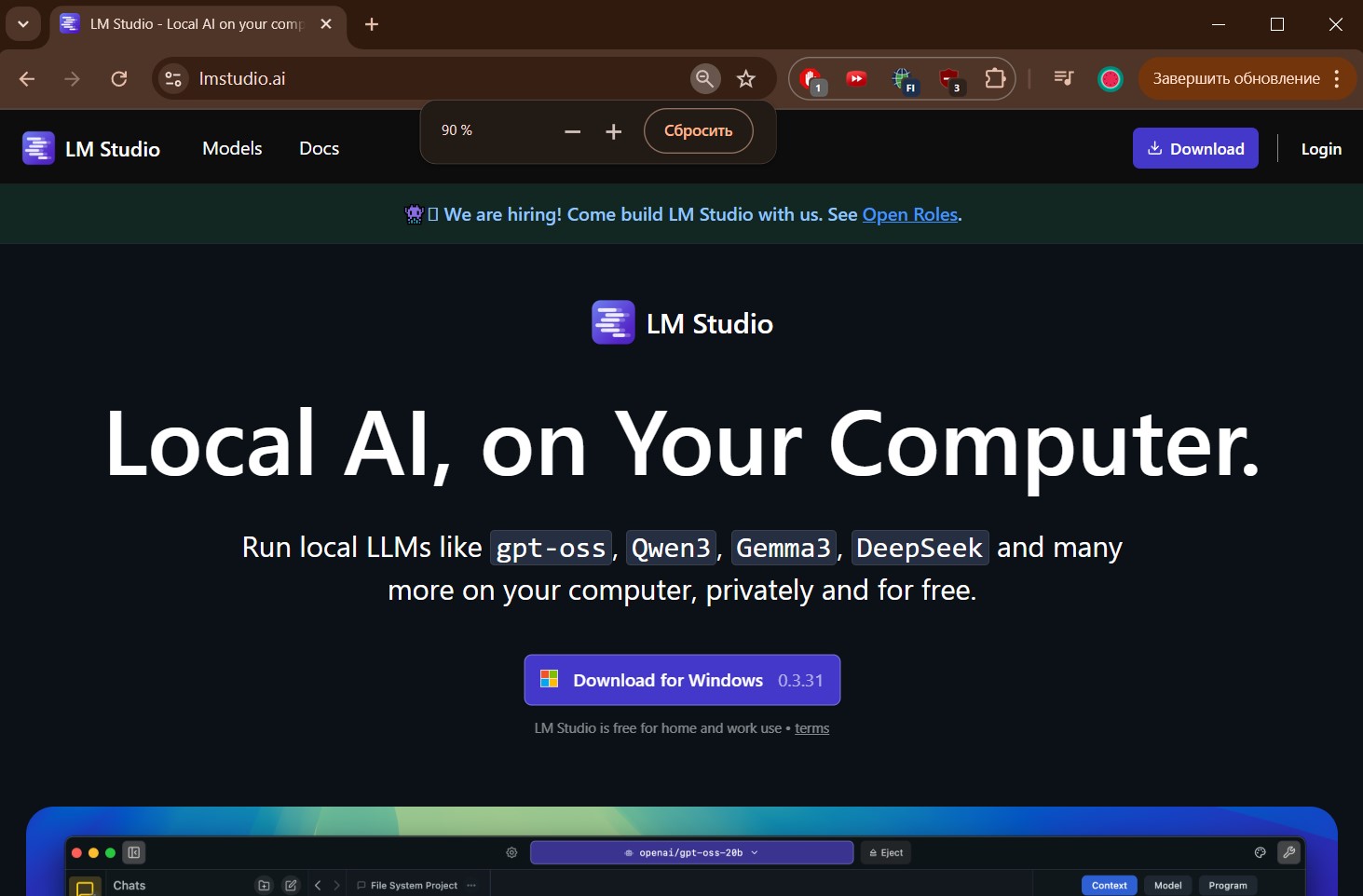Open the model selector openai/gpt-oss-20b dropdown
1363x896 pixels.
pyautogui.click(x=691, y=852)
